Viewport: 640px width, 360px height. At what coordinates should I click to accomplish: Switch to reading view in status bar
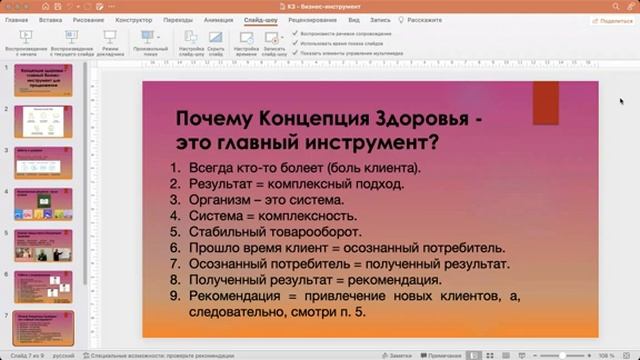point(506,356)
